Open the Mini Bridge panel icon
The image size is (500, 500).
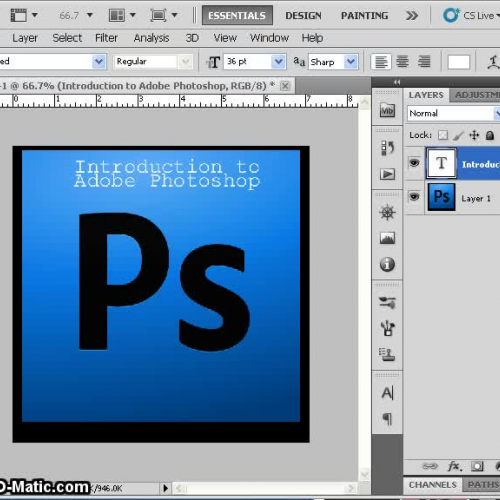(387, 110)
